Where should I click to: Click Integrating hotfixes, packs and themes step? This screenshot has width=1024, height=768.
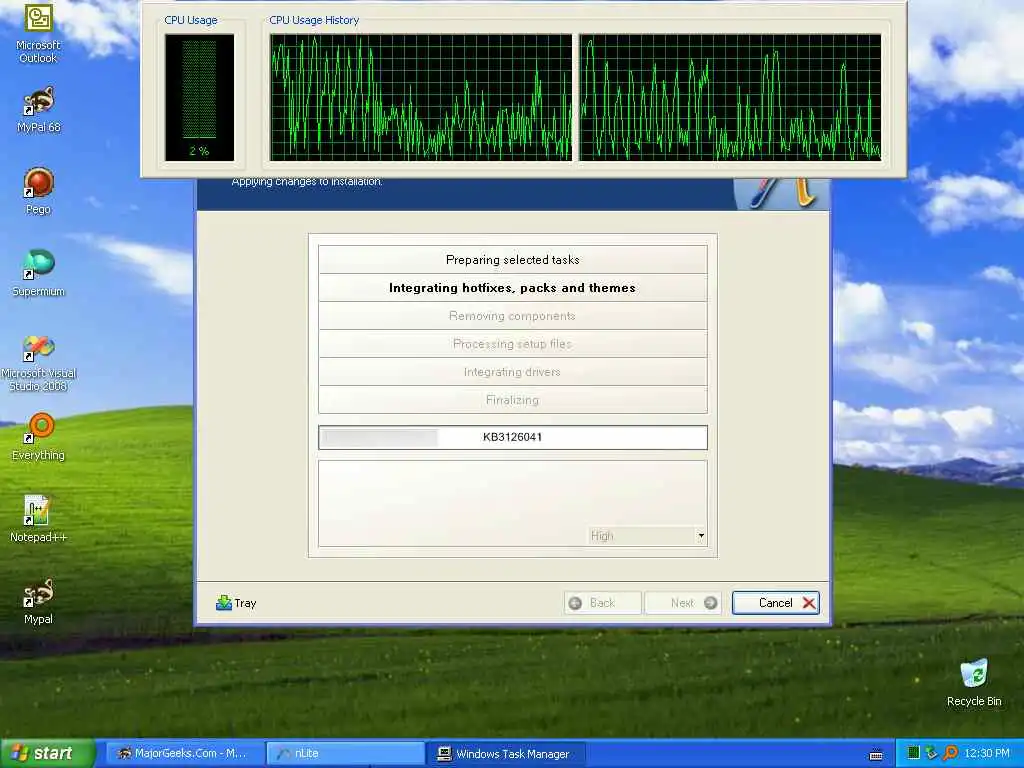(513, 287)
